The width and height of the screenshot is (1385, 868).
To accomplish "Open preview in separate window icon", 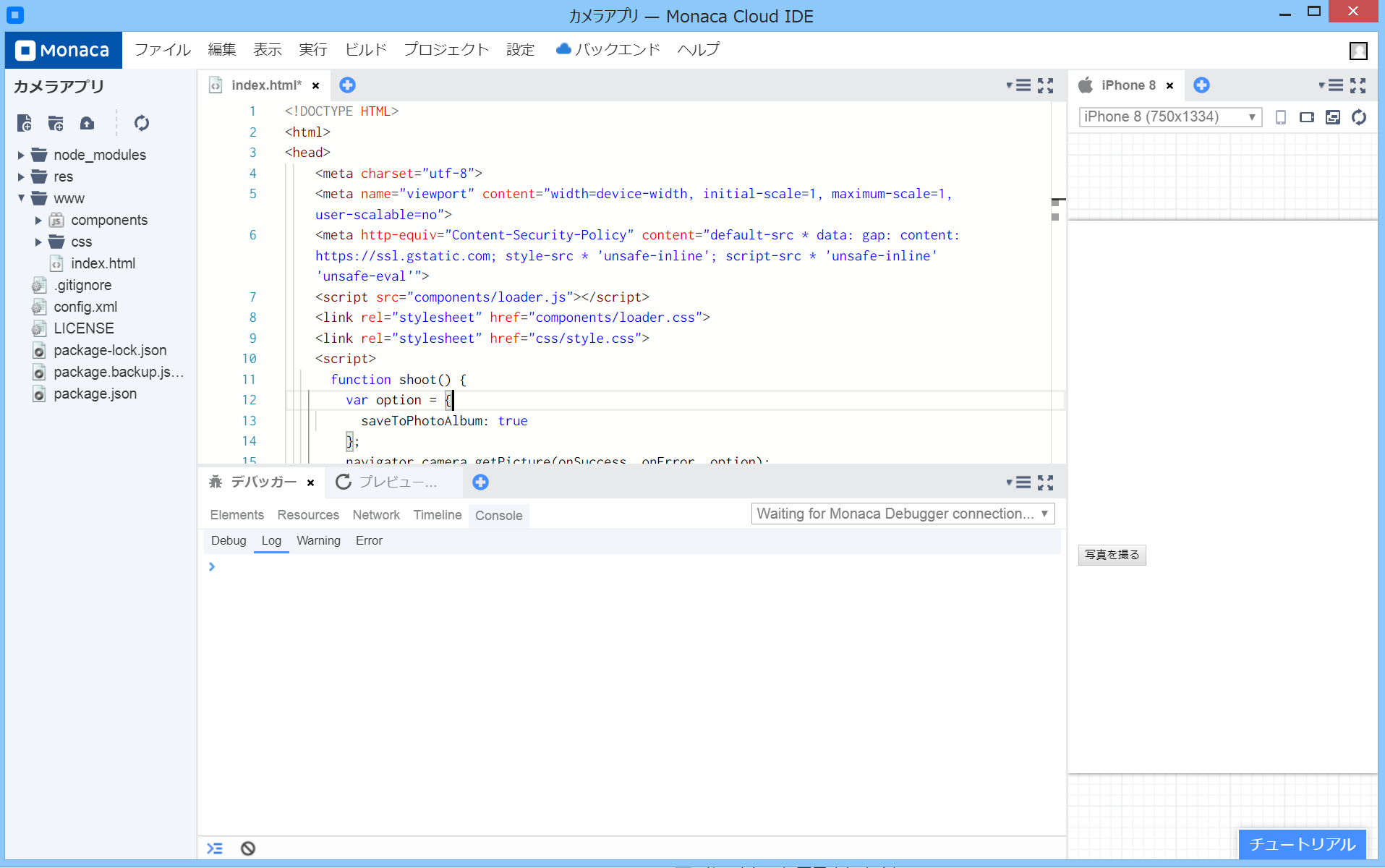I will (x=1333, y=117).
